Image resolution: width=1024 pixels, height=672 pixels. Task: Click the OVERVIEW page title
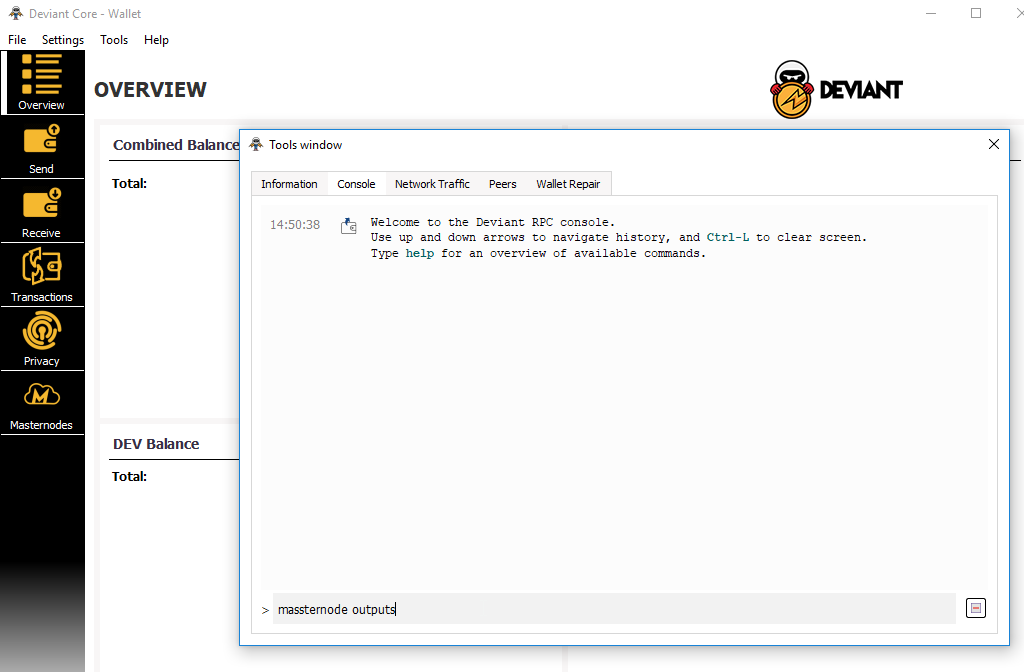pos(150,89)
